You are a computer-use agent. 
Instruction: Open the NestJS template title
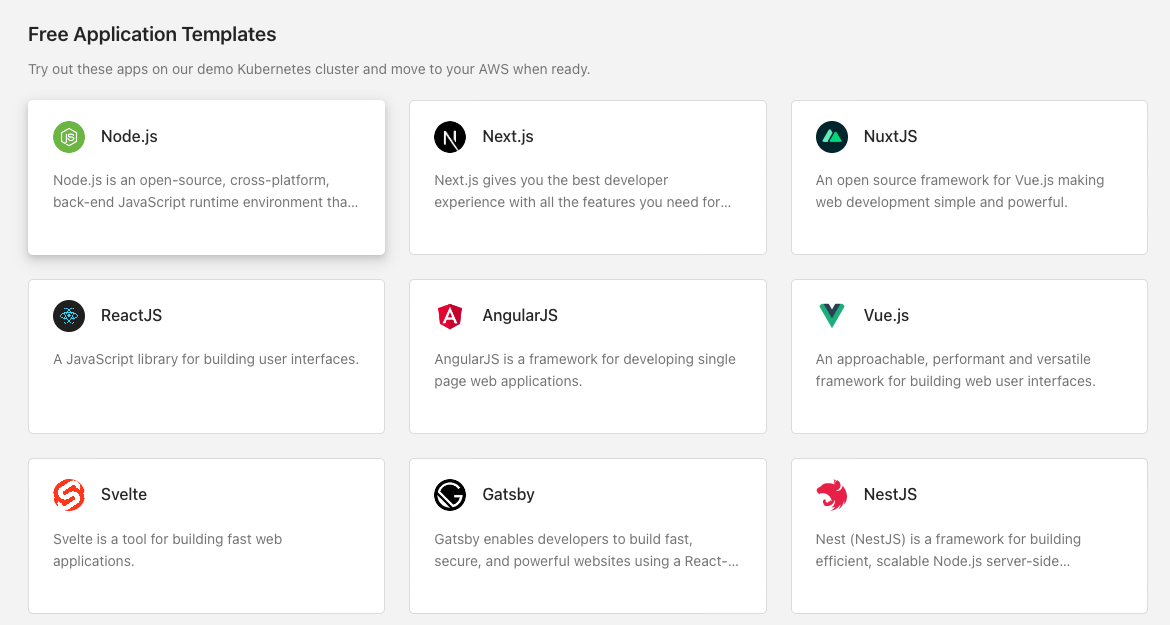[890, 494]
